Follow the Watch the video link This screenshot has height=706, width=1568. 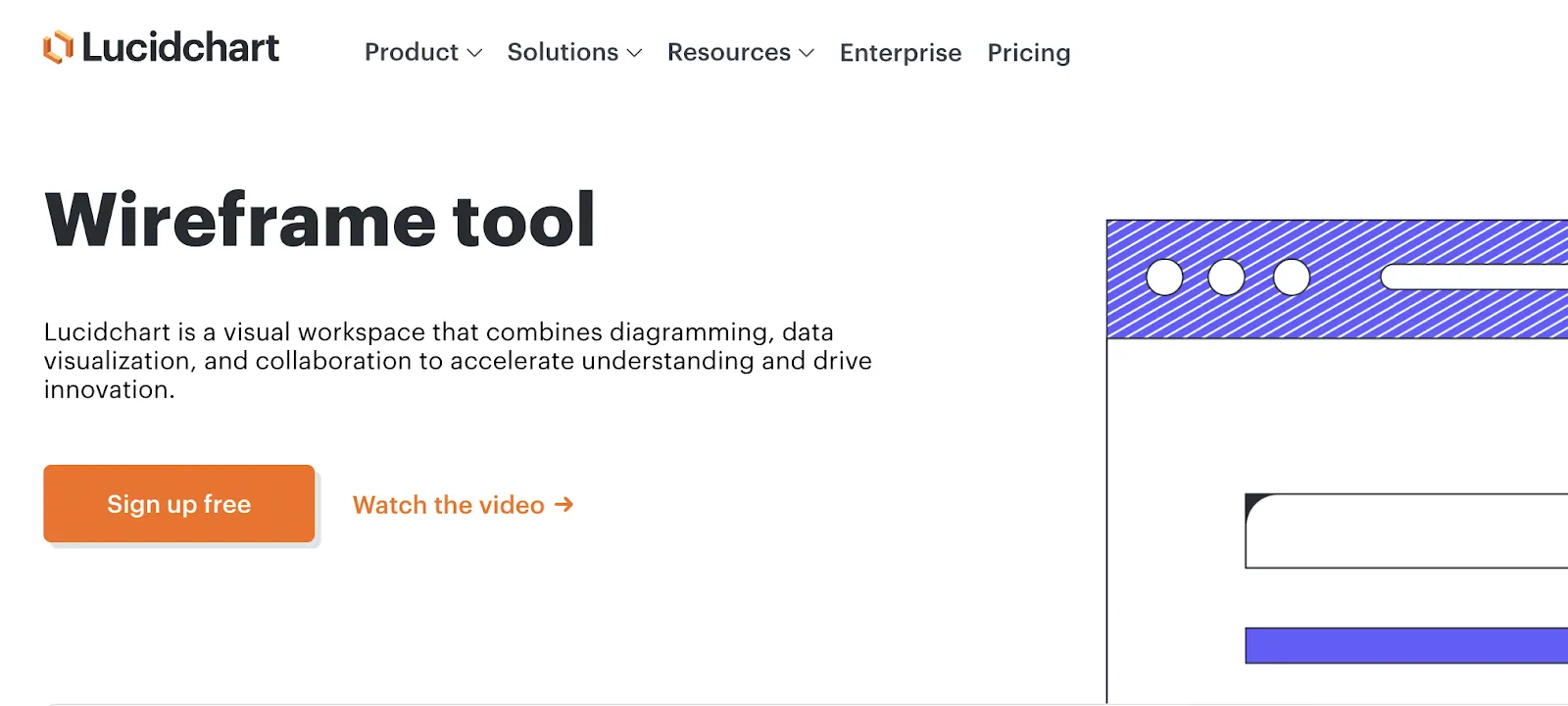[464, 505]
